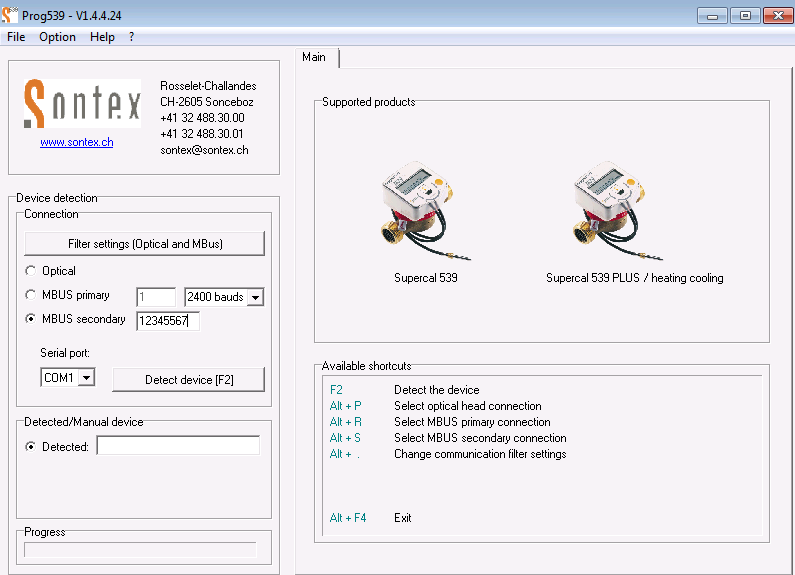Expand the 2400 bauds dropdown
Image resolution: width=795 pixels, height=575 pixels.
pyautogui.click(x=255, y=297)
